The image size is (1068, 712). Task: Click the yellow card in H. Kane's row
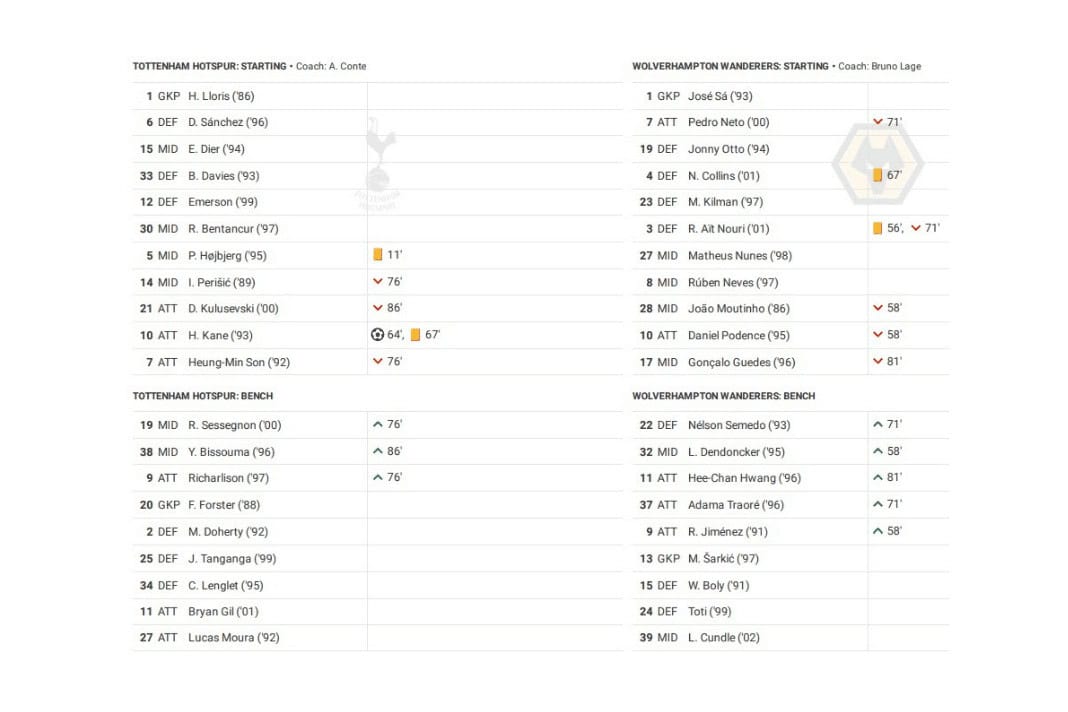point(415,335)
